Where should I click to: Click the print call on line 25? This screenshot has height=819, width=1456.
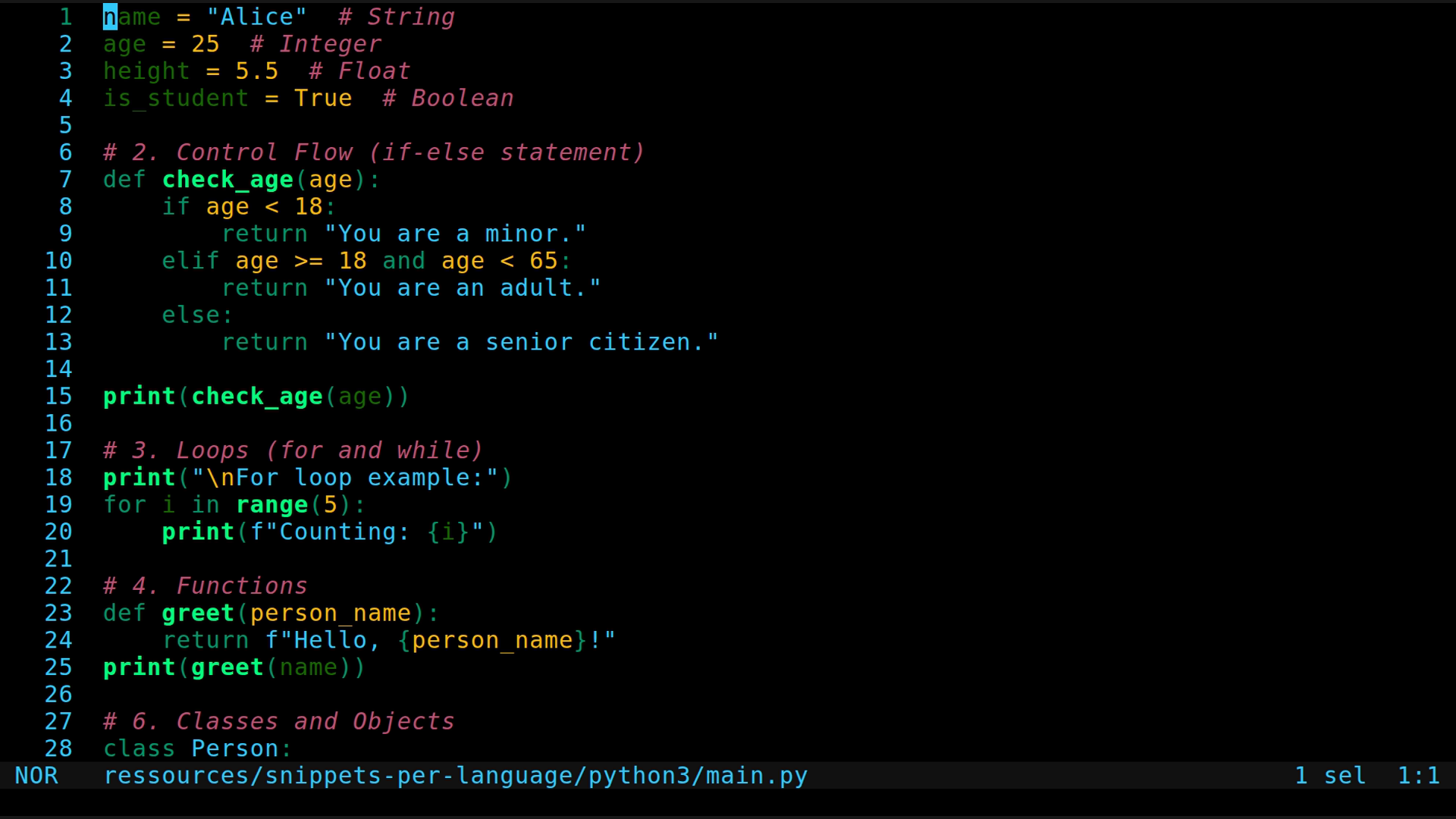(x=139, y=667)
